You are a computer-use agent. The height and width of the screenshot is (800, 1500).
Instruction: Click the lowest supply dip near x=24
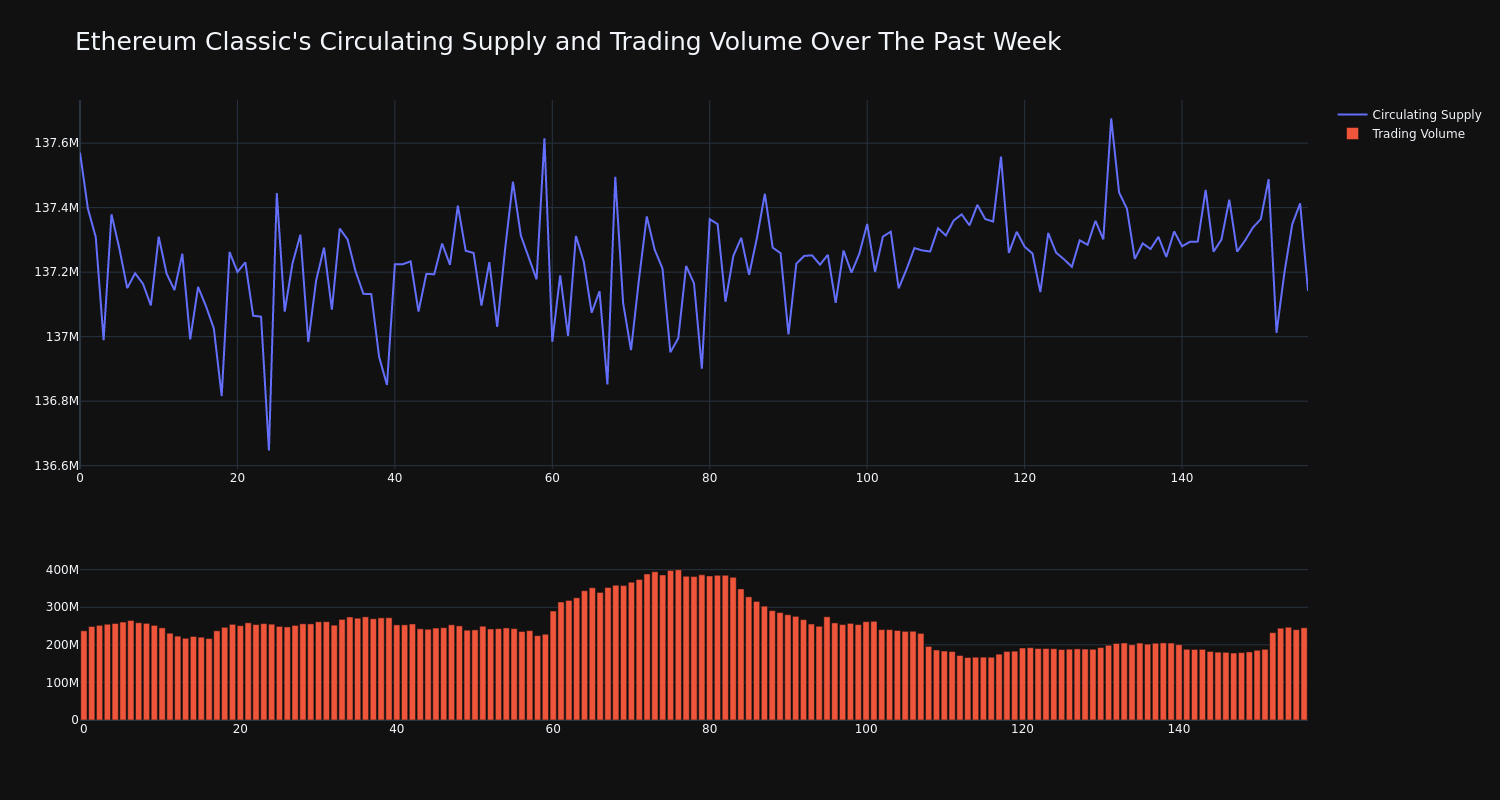tap(269, 449)
